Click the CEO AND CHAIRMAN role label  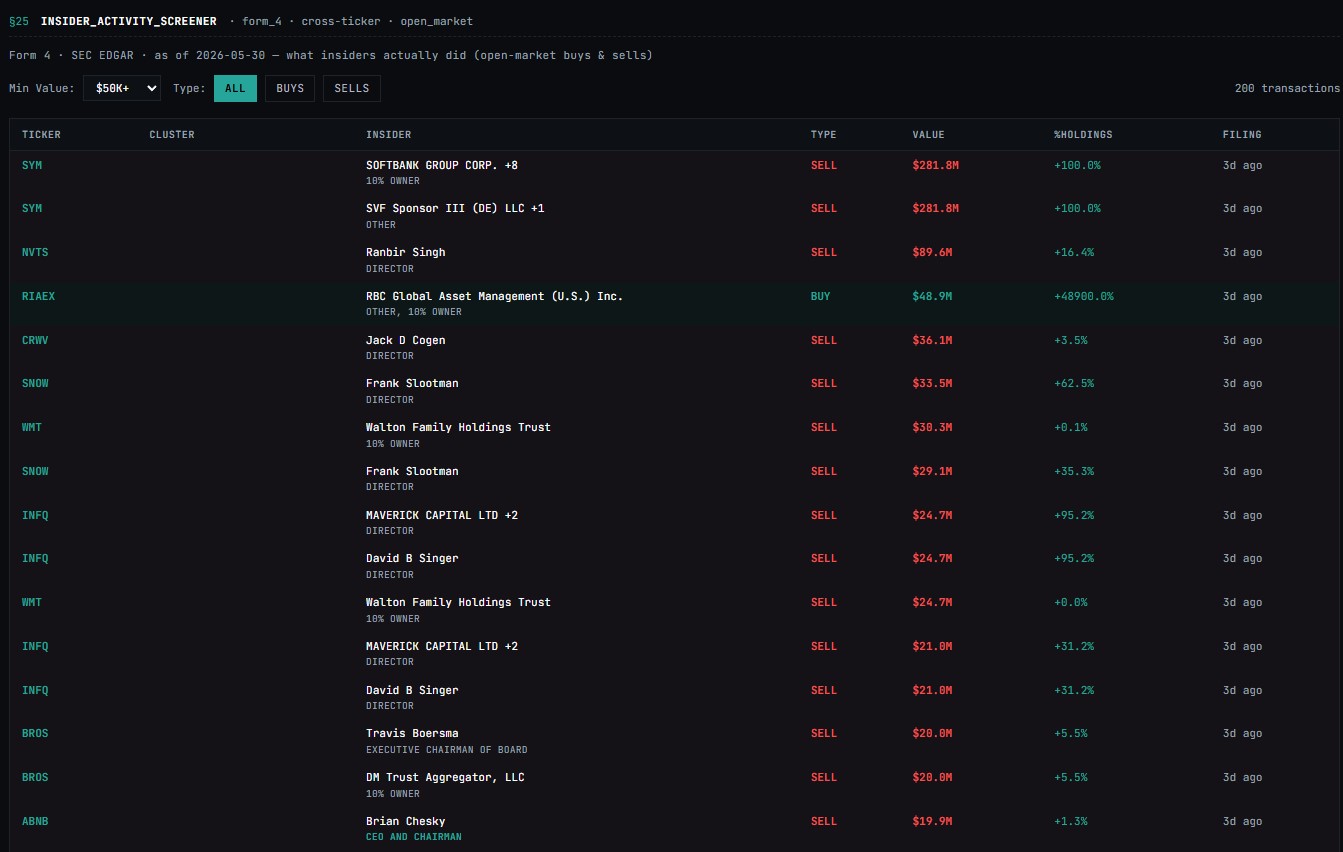pyautogui.click(x=414, y=836)
